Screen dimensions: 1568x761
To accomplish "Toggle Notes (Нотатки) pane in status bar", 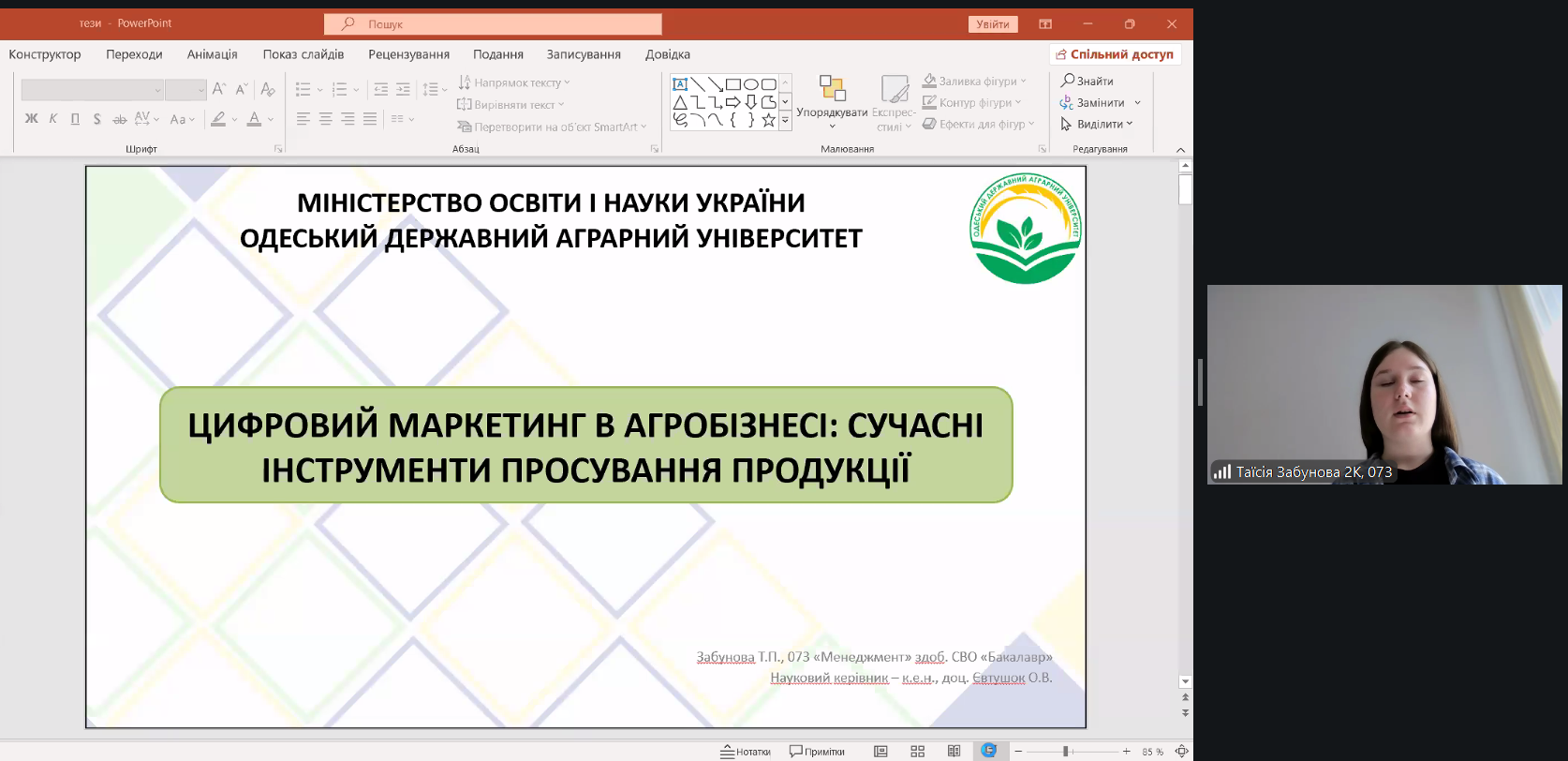I will [746, 751].
